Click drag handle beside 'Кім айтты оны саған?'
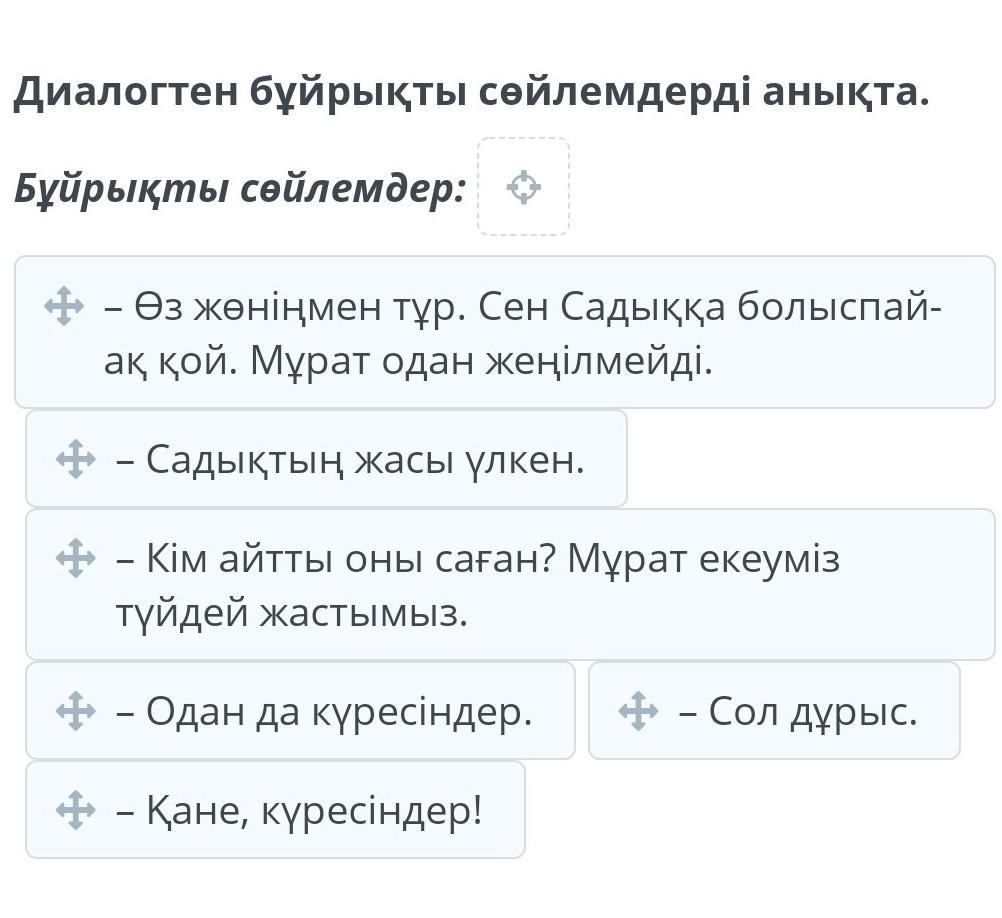The width and height of the screenshot is (1002, 918). (75, 558)
